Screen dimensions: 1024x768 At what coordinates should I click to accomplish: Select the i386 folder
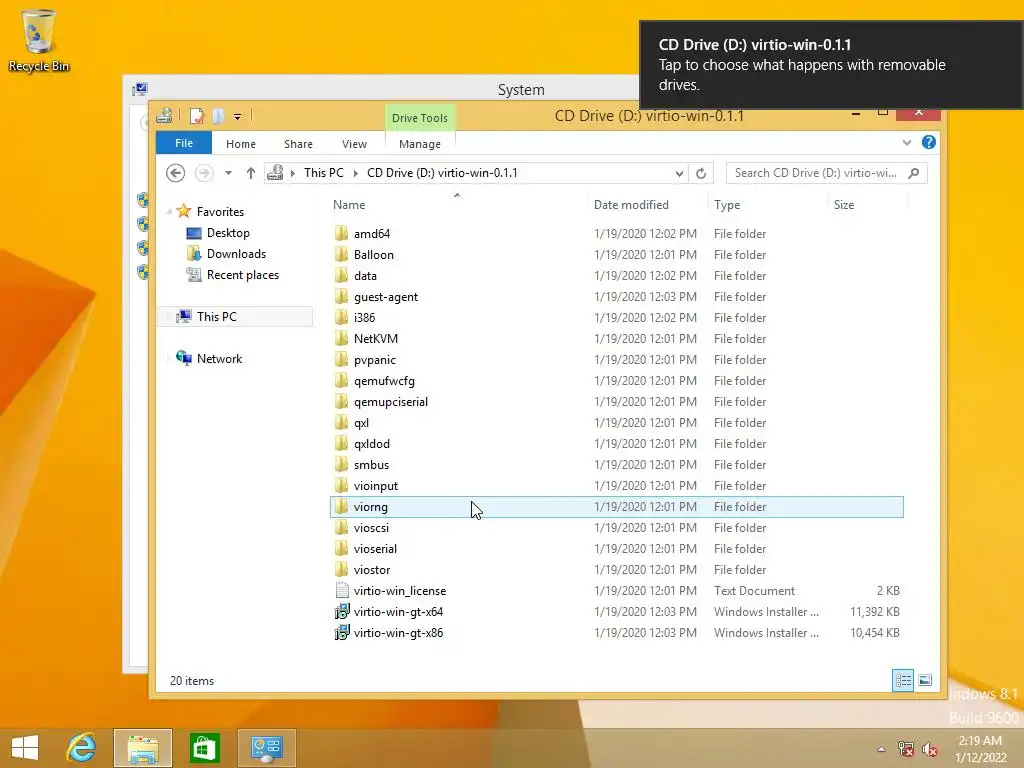[364, 317]
